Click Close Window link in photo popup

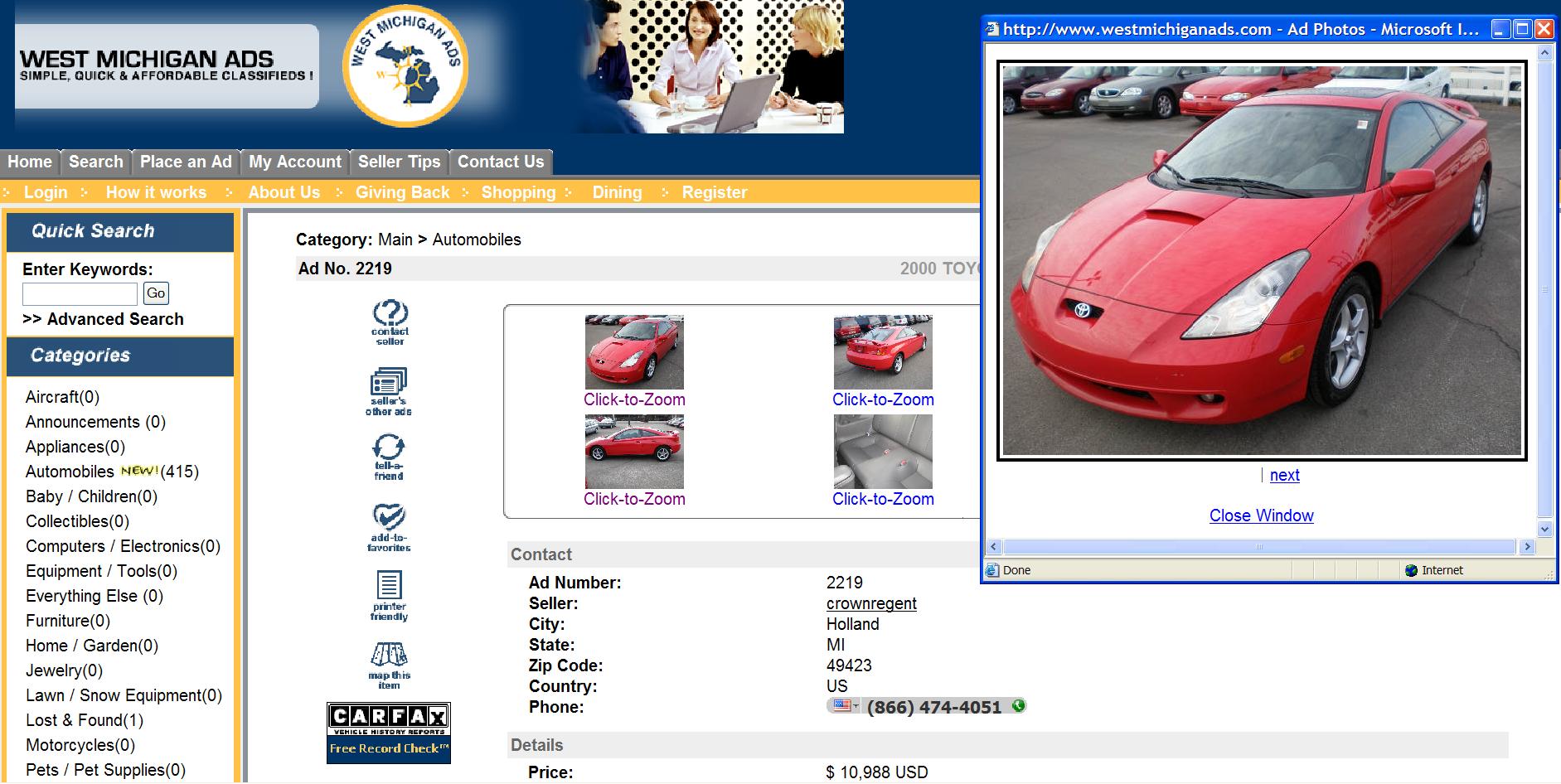point(1262,515)
